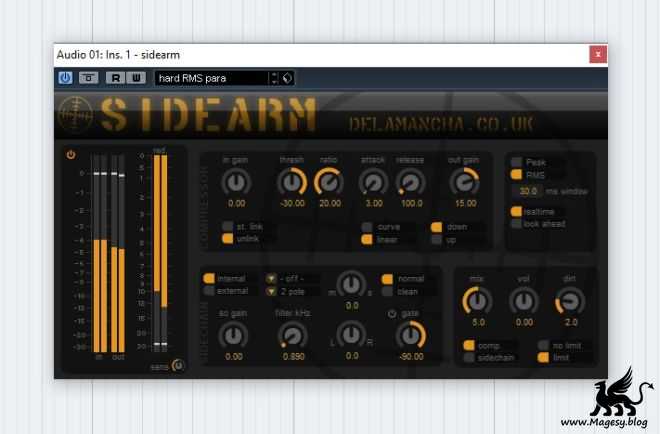Click the m/s balance knob
The width and height of the screenshot is (660, 434).
[x=351, y=285]
